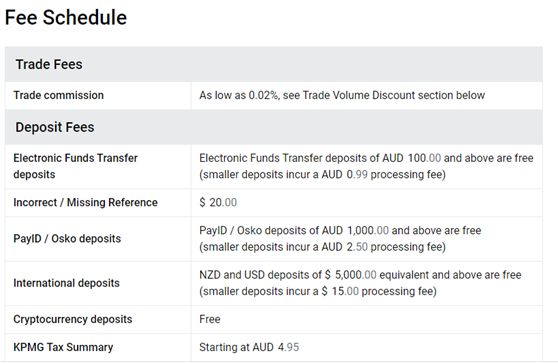Click the Free value for cryptocurrency deposits
Image resolution: width=558 pixels, height=364 pixels.
210,320
